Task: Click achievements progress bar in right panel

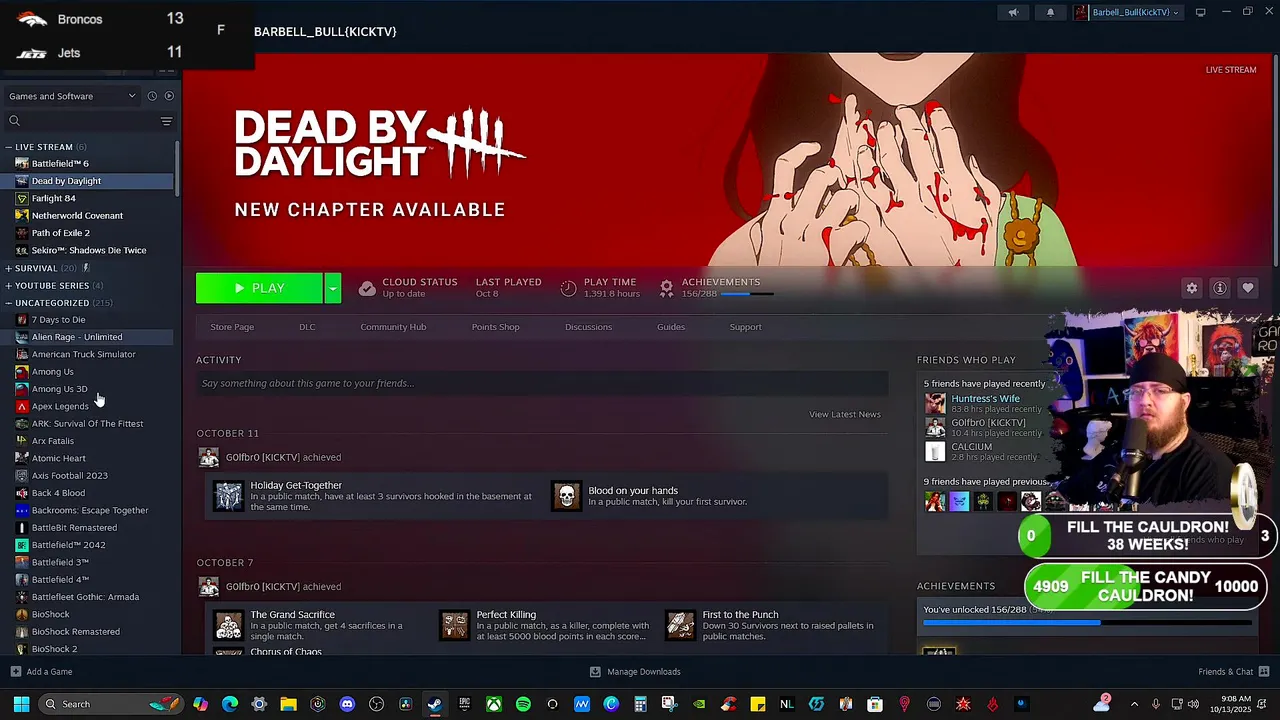Action: pos(1087,623)
